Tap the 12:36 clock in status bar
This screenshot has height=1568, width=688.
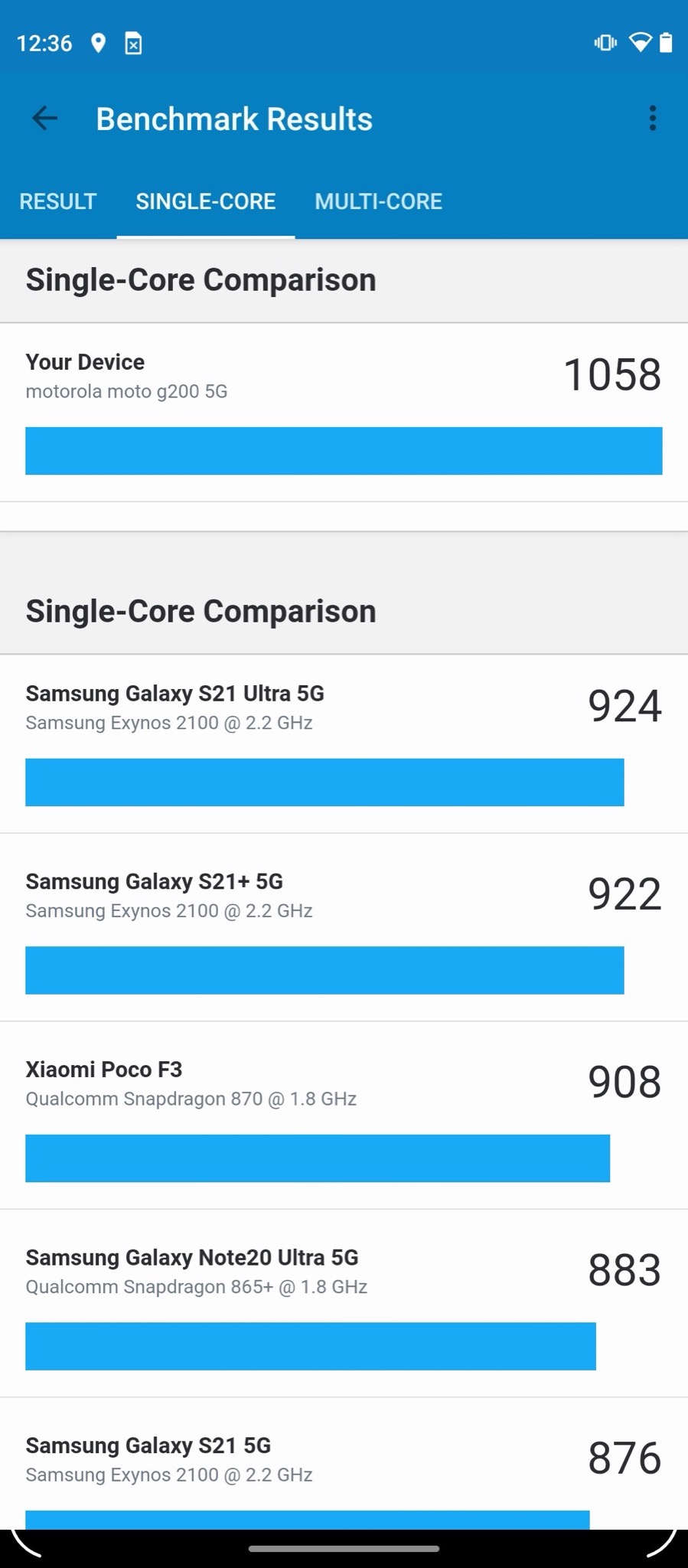(44, 43)
